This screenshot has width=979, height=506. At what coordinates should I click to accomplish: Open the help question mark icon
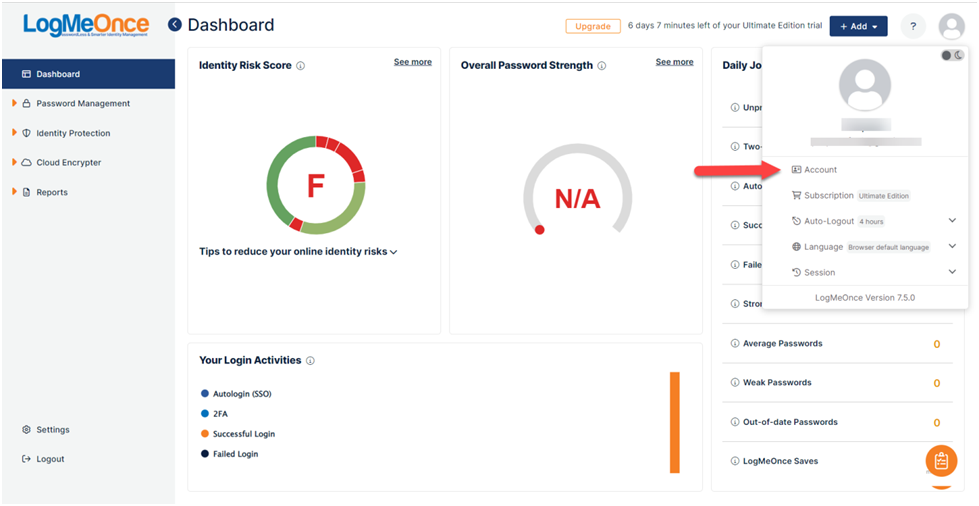click(913, 26)
